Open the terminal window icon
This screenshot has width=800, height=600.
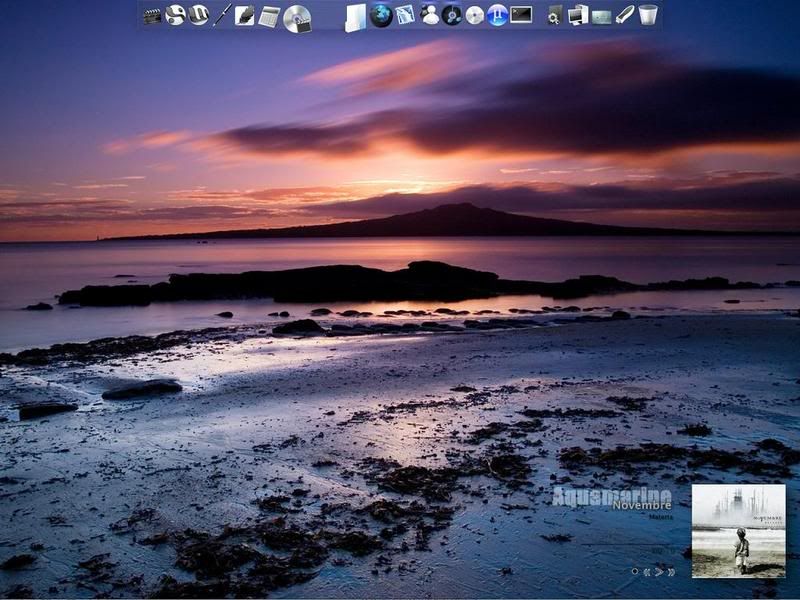tap(521, 15)
